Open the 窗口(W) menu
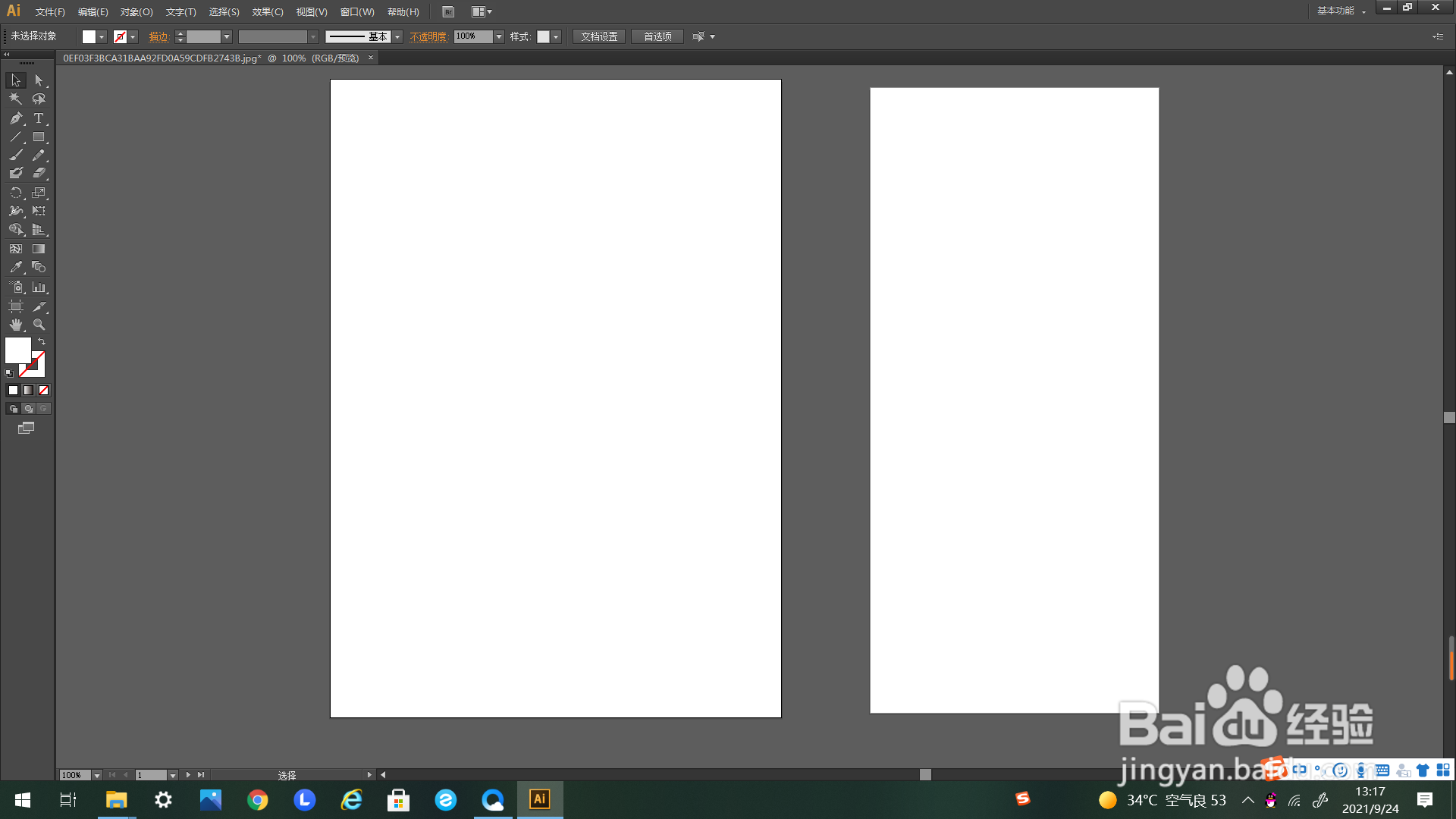1456x819 pixels. pos(357,11)
